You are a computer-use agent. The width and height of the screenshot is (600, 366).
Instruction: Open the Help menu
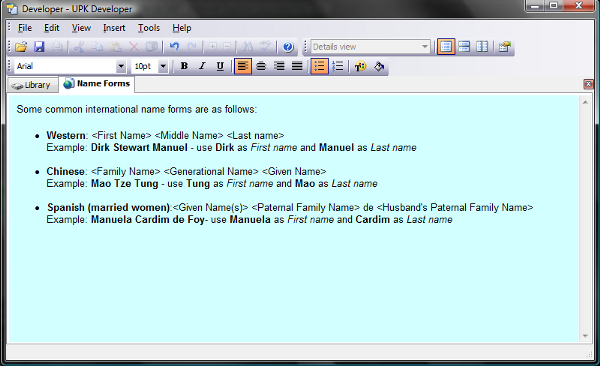(x=182, y=28)
